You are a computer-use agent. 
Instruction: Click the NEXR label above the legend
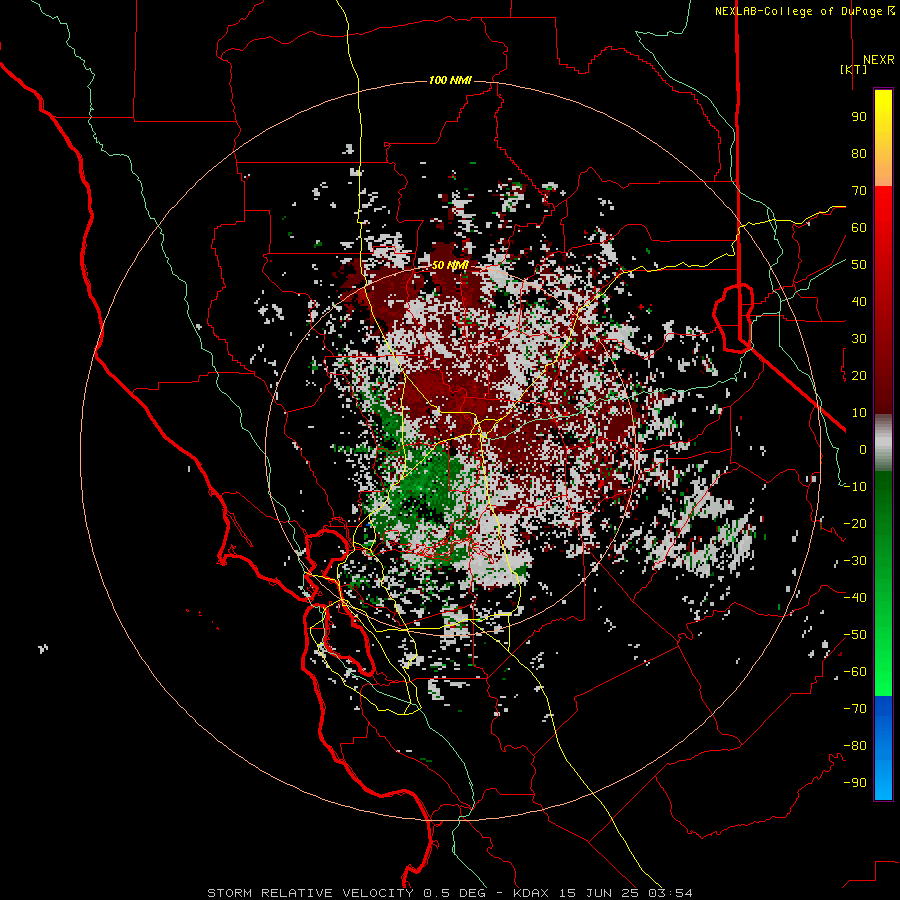click(x=879, y=60)
